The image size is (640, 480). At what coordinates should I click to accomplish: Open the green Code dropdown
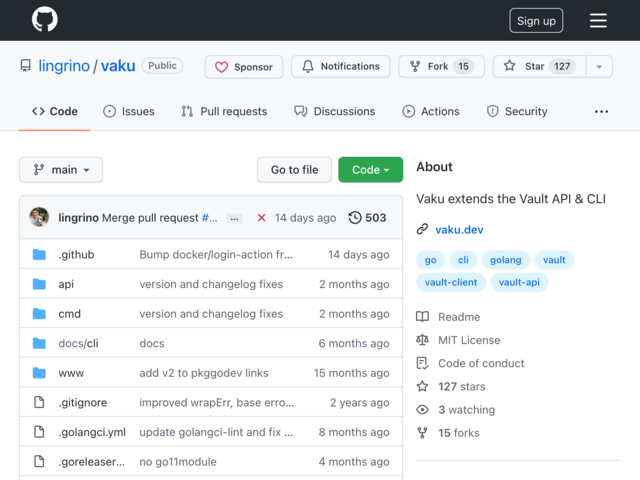click(371, 170)
